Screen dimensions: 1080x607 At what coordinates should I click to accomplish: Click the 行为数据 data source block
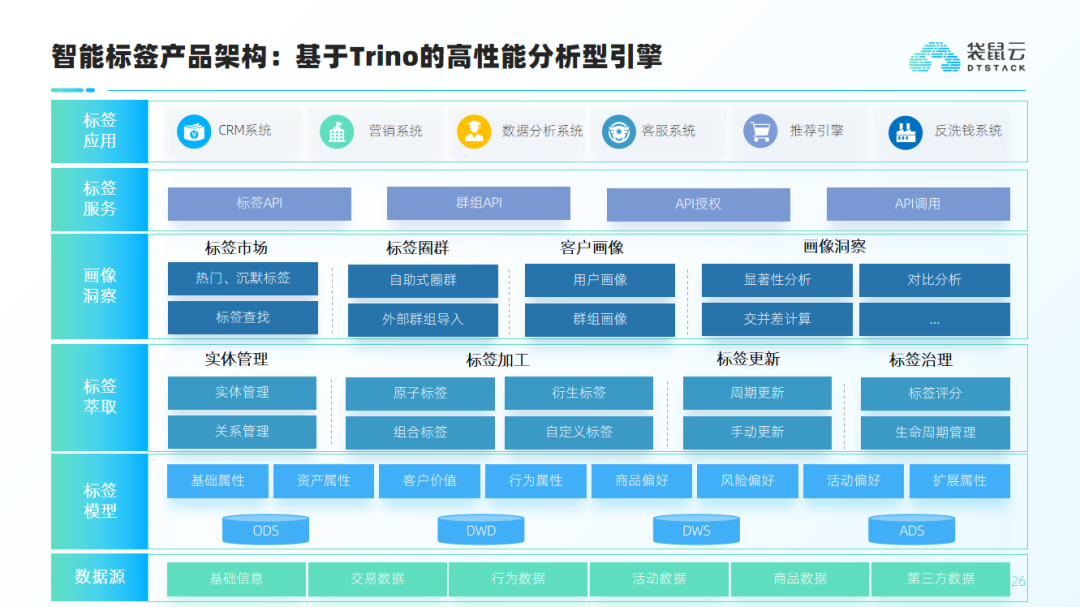[x=519, y=579]
